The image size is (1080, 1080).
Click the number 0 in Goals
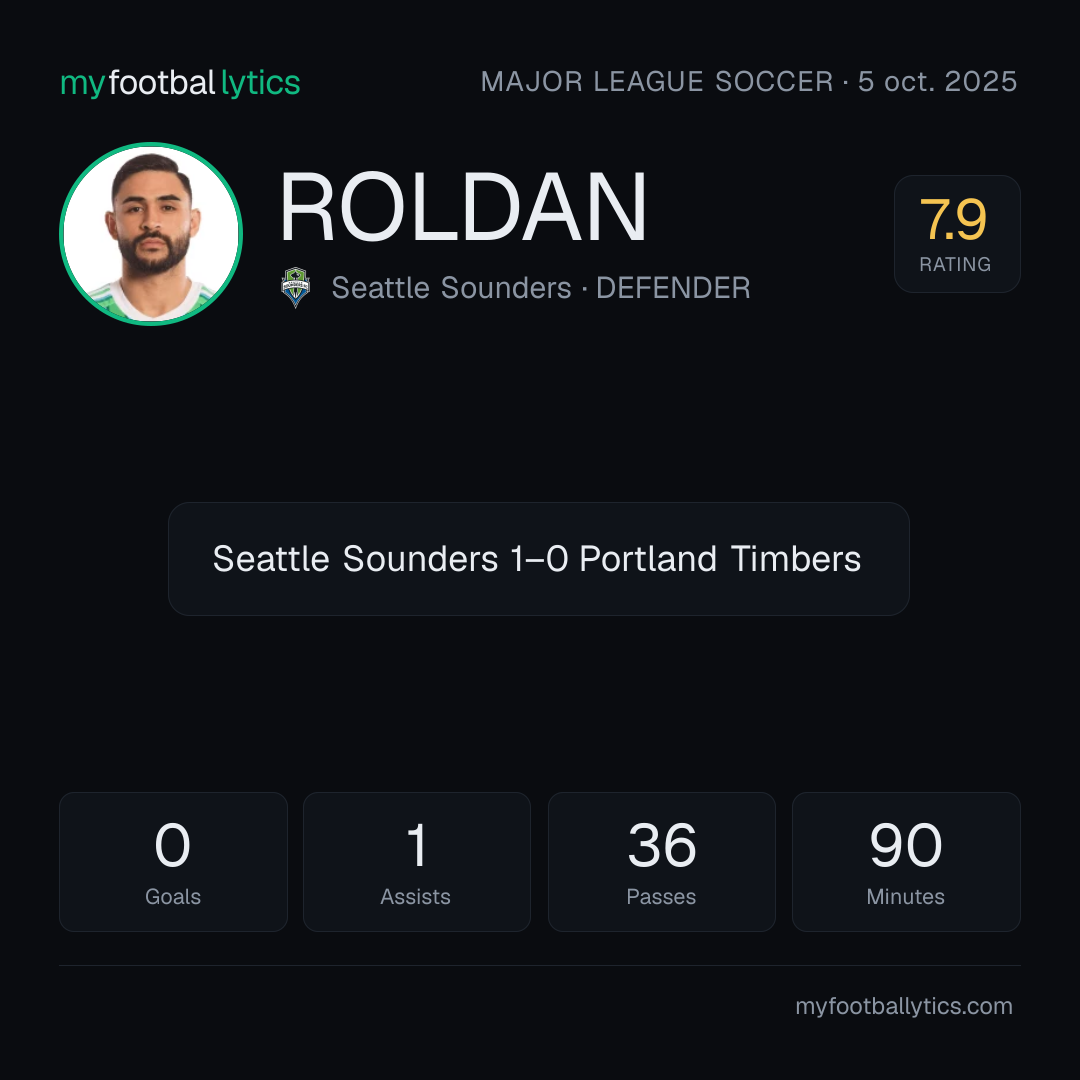(x=172, y=845)
